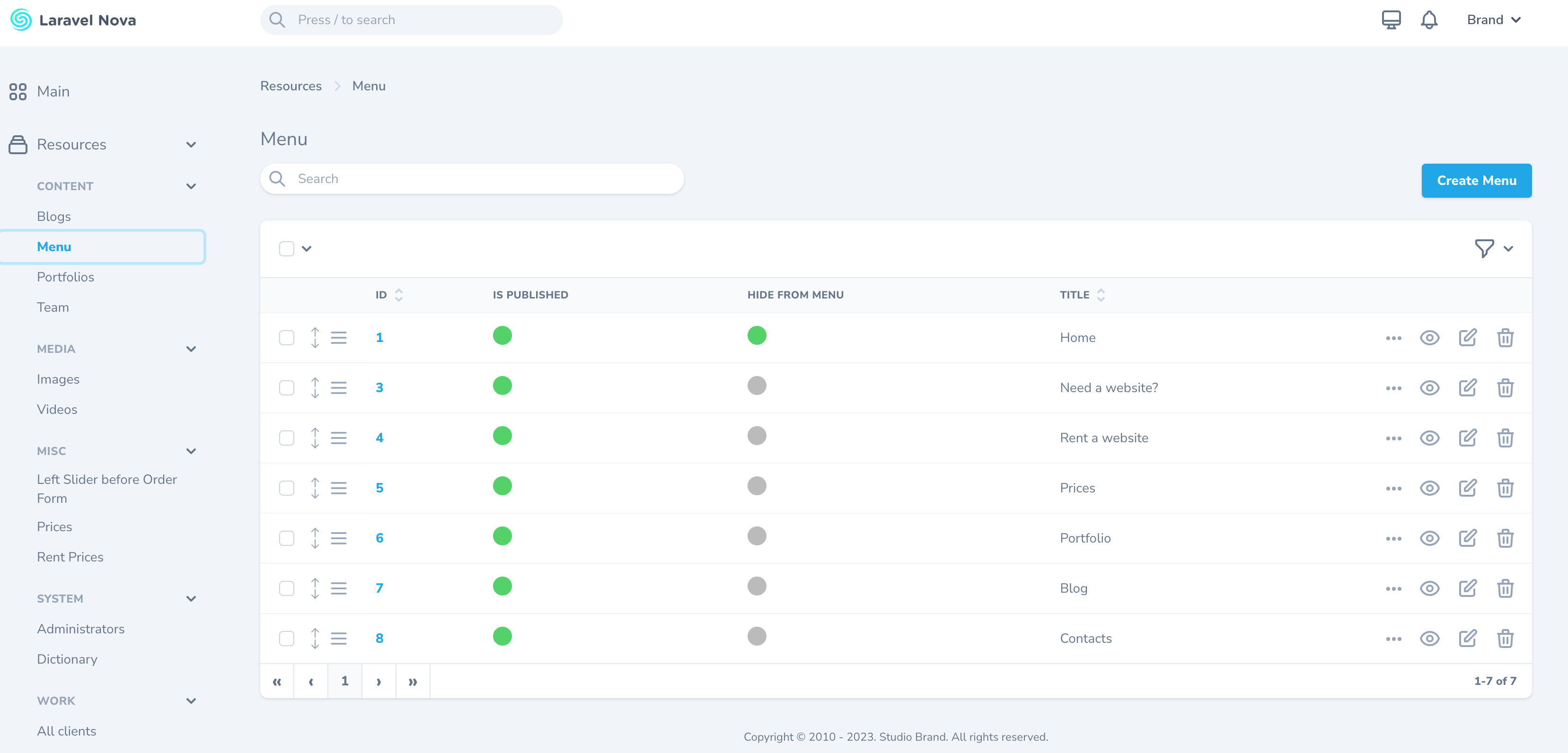Screen dimensions: 1568x753
Task: Open Portfolios in the sidebar
Action: point(66,277)
